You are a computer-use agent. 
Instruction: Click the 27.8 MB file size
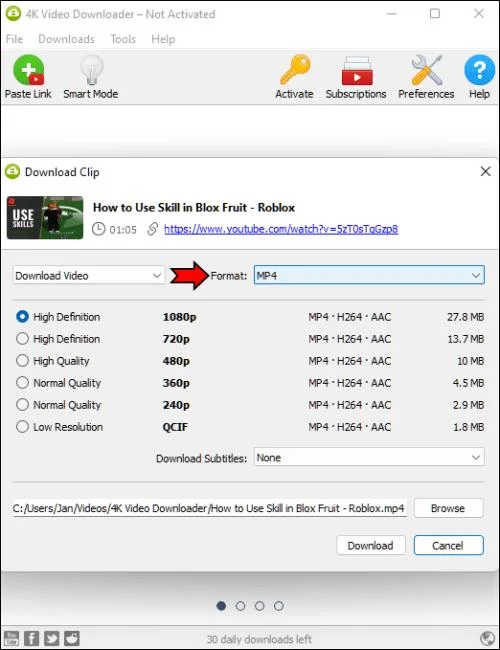[x=466, y=317]
